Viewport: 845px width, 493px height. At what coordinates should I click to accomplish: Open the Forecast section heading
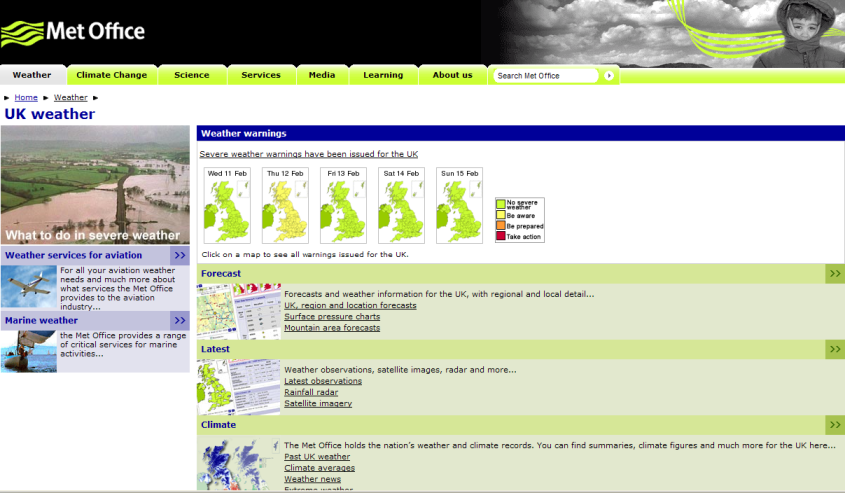(x=221, y=274)
